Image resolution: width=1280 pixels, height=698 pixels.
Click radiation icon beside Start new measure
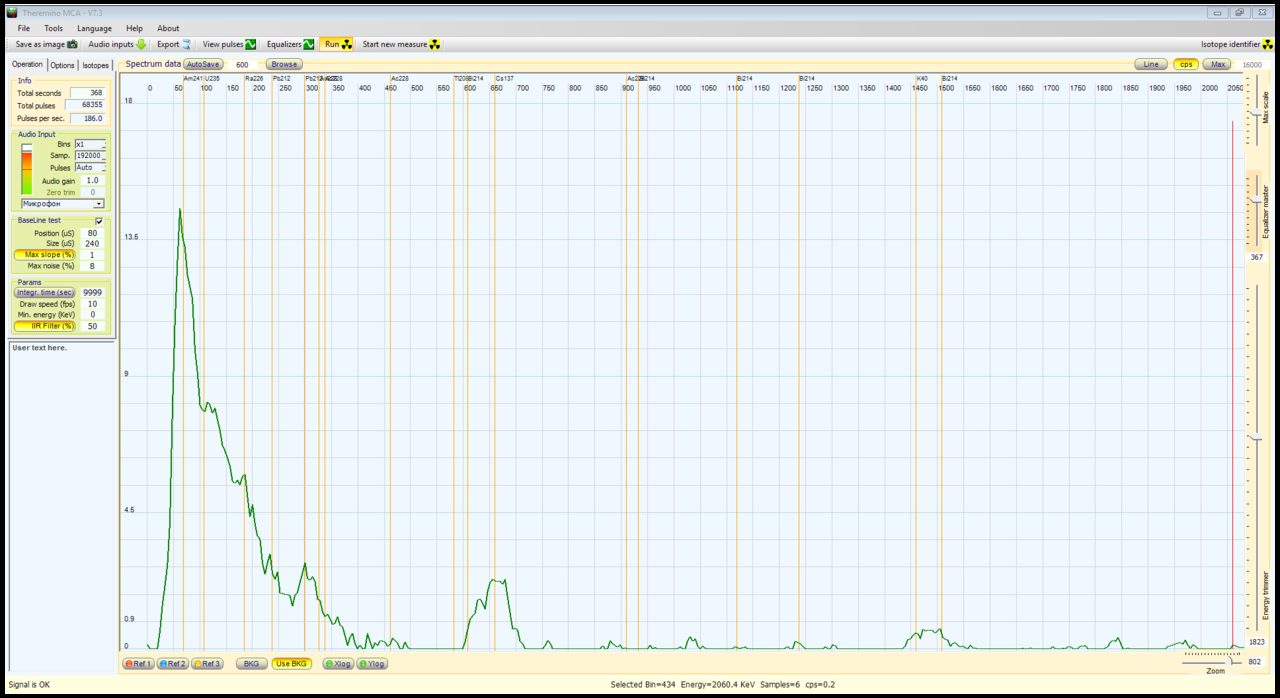(x=435, y=44)
